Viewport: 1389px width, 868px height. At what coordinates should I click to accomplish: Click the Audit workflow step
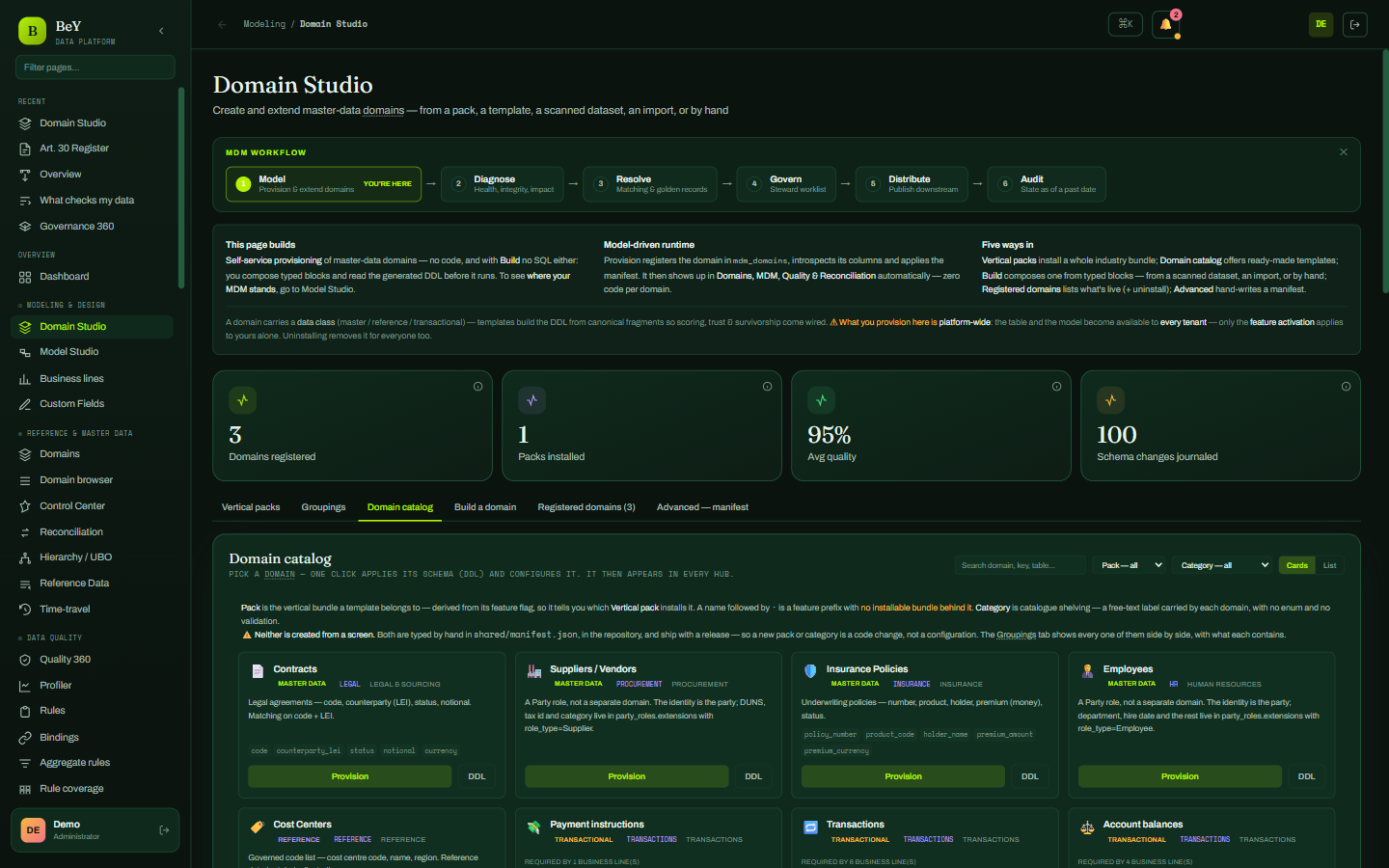1047,184
